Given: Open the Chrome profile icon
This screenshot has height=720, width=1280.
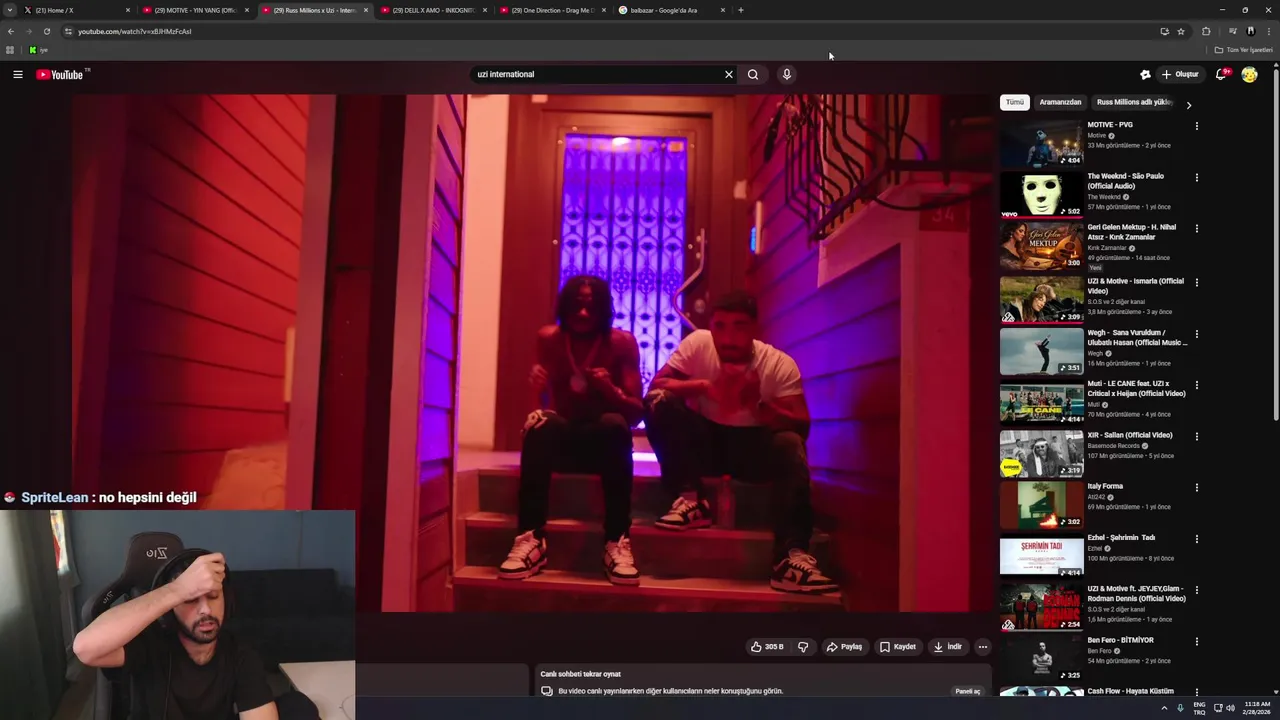Looking at the screenshot, I should 1250,31.
